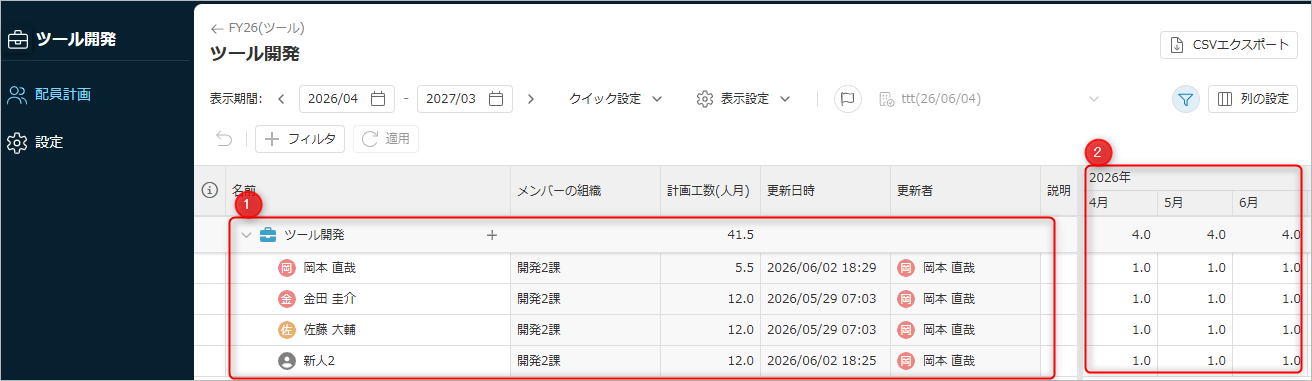Click the briefcase icon in ツール開発 row
1312x381 pixels.
[268, 235]
